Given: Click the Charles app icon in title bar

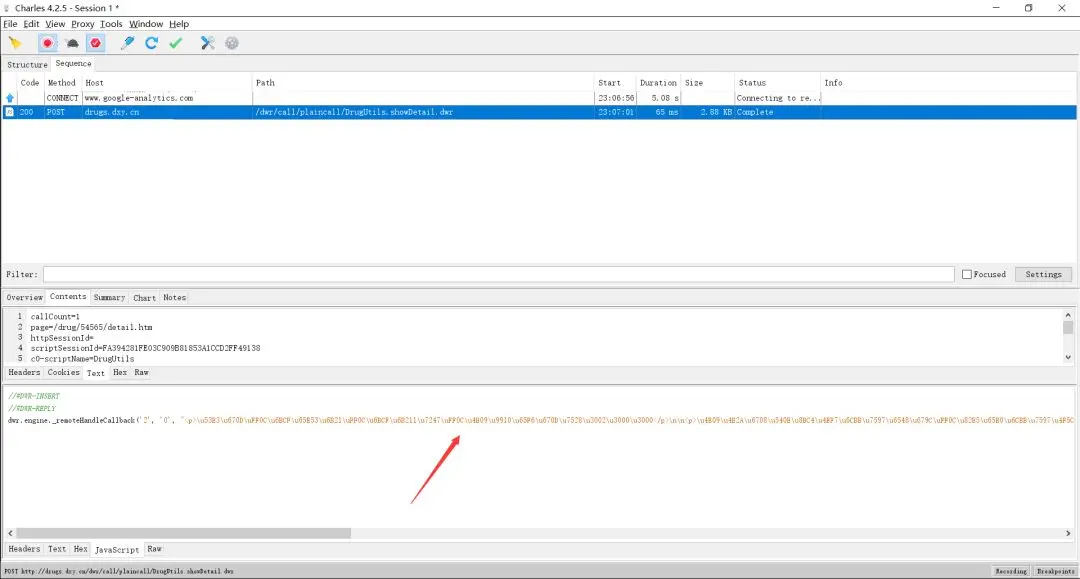Looking at the screenshot, I should (x=7, y=8).
